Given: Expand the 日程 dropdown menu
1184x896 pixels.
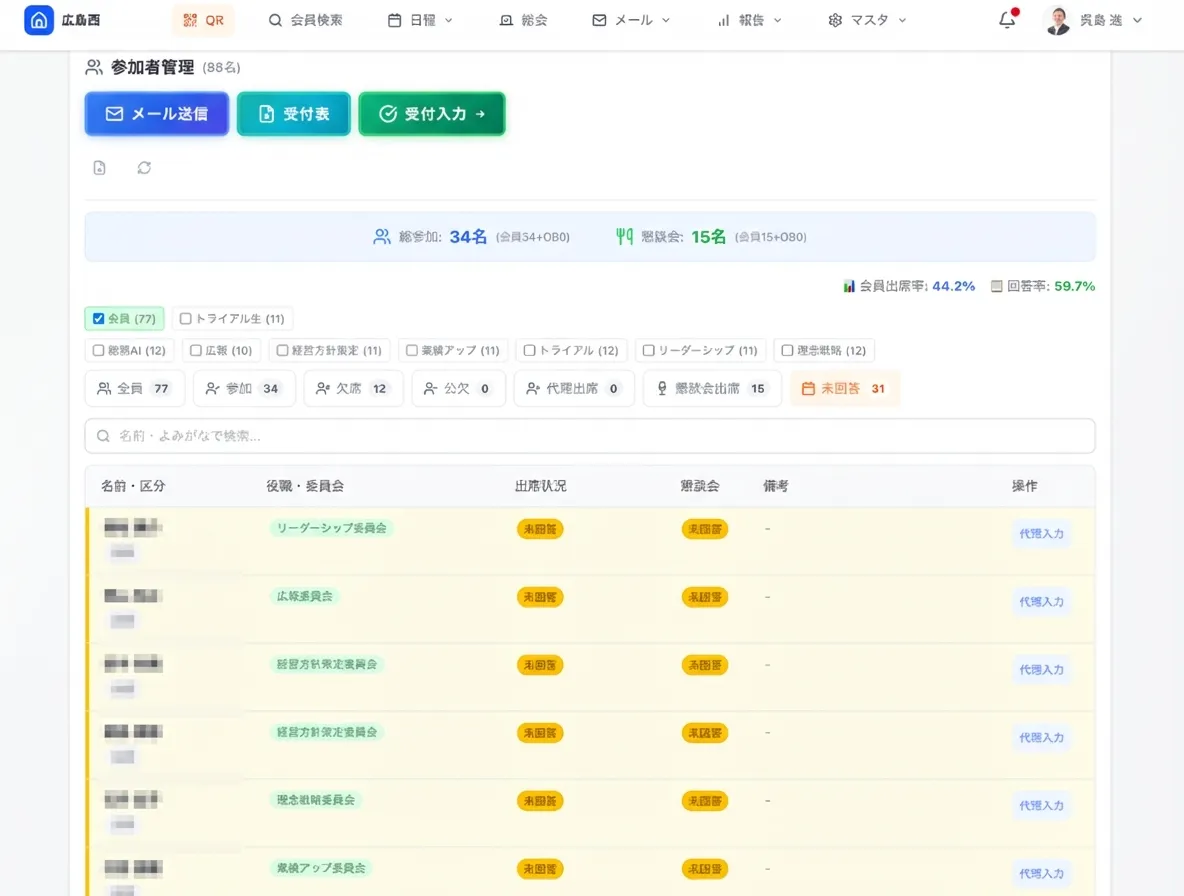Looking at the screenshot, I should coord(420,20).
